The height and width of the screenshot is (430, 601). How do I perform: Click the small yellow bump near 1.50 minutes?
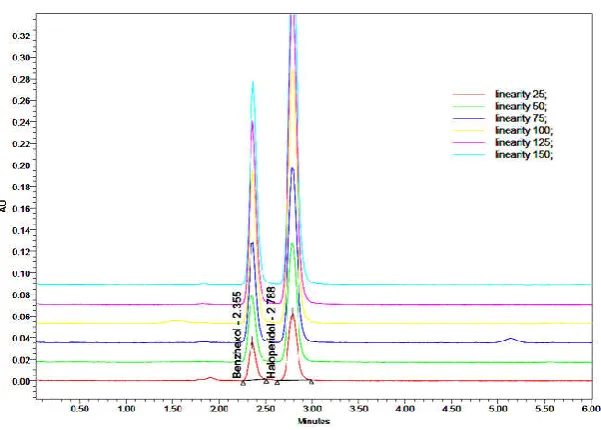click(558, 321)
